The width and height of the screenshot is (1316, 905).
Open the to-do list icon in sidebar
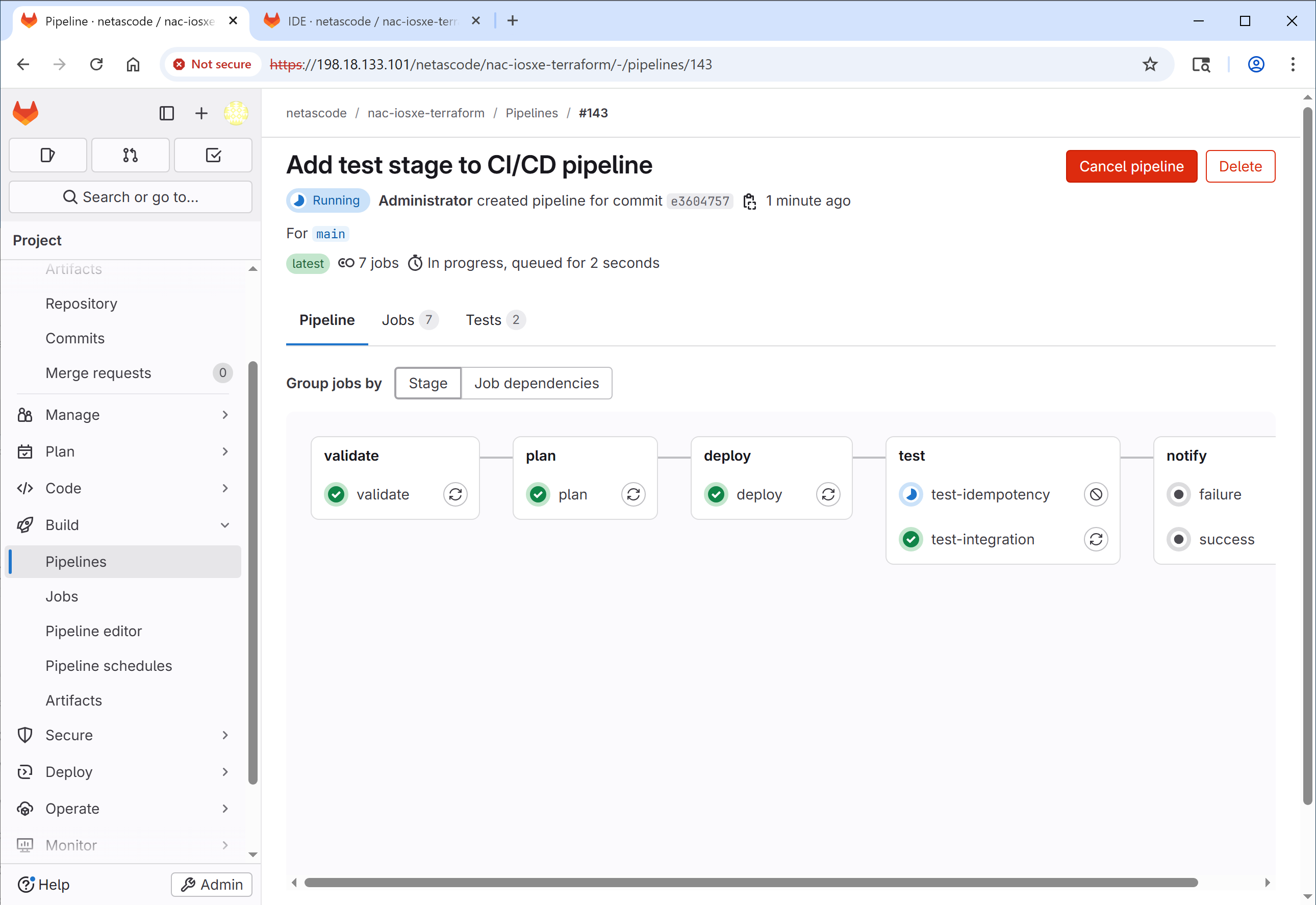coord(213,155)
